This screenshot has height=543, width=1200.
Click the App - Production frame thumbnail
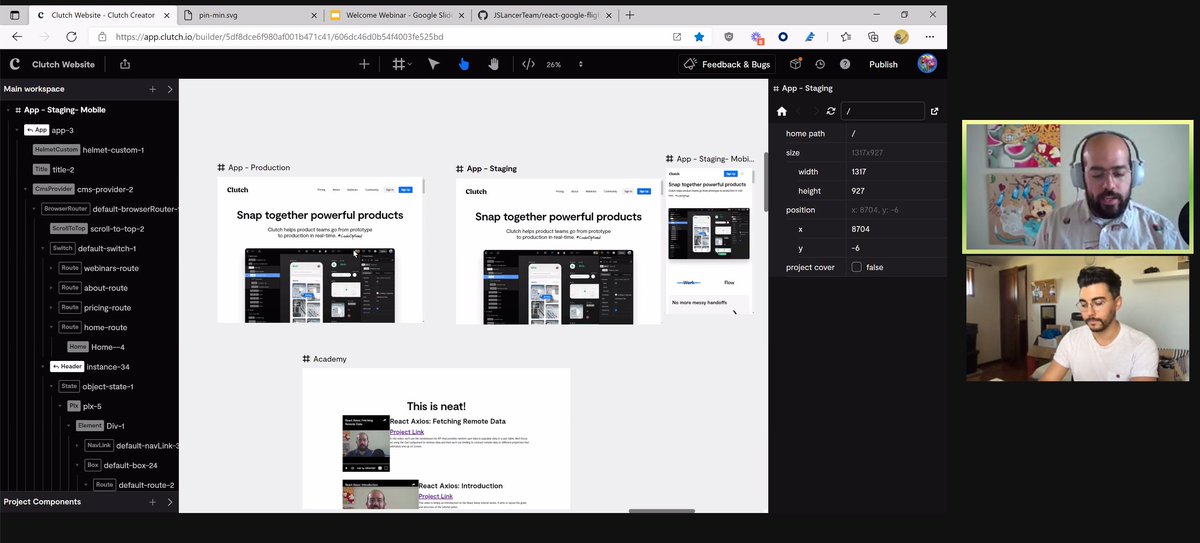[320, 250]
